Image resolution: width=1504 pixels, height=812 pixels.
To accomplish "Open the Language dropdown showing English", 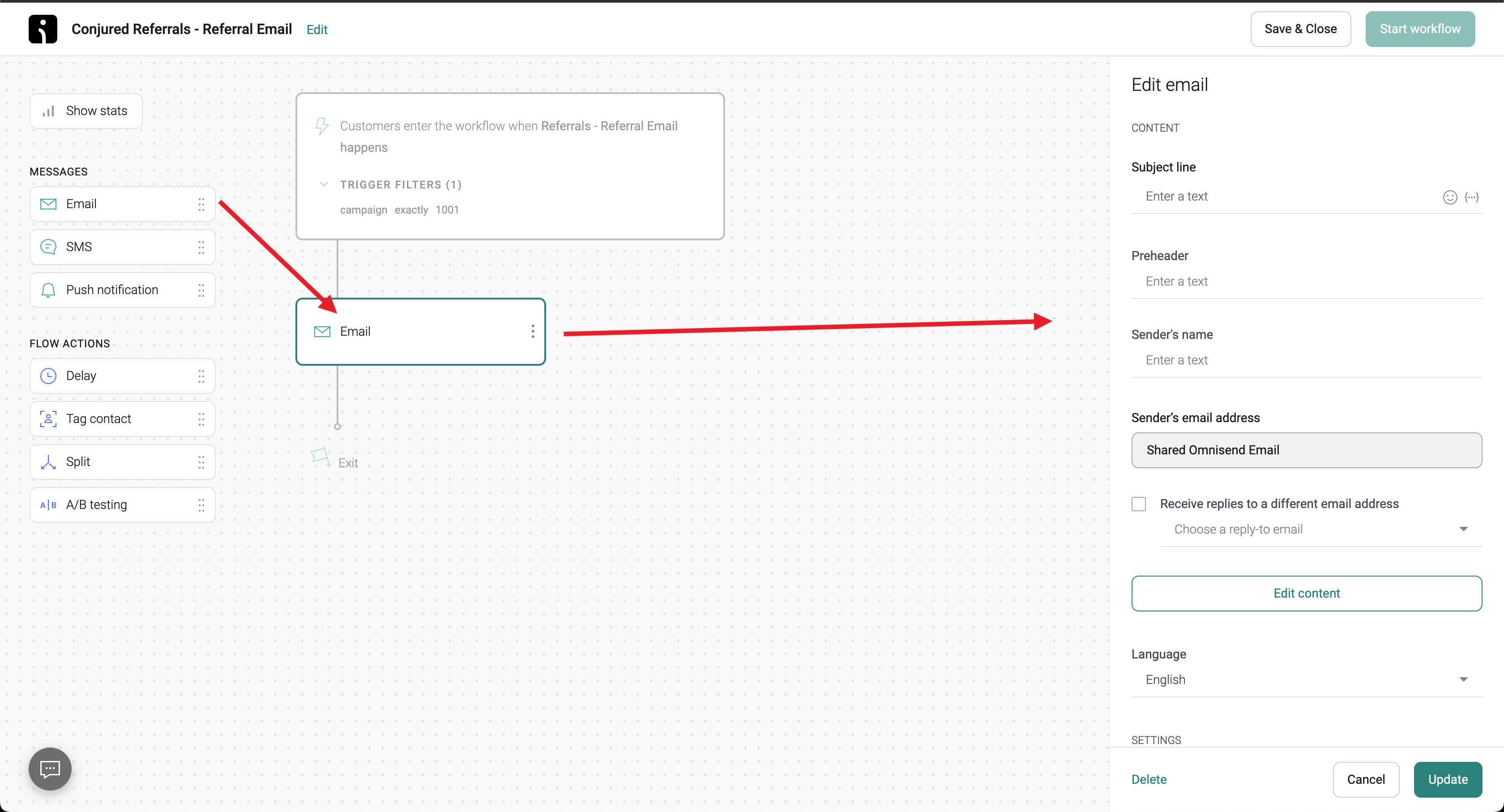I will 1306,680.
